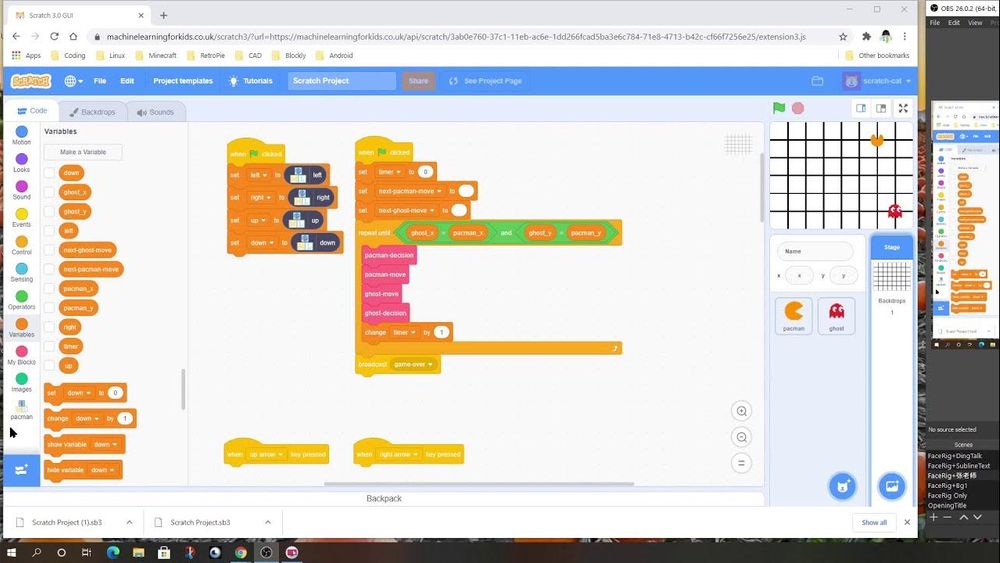
Task: Tick the checkbox for next-ghost-move variable
Action: click(49, 250)
